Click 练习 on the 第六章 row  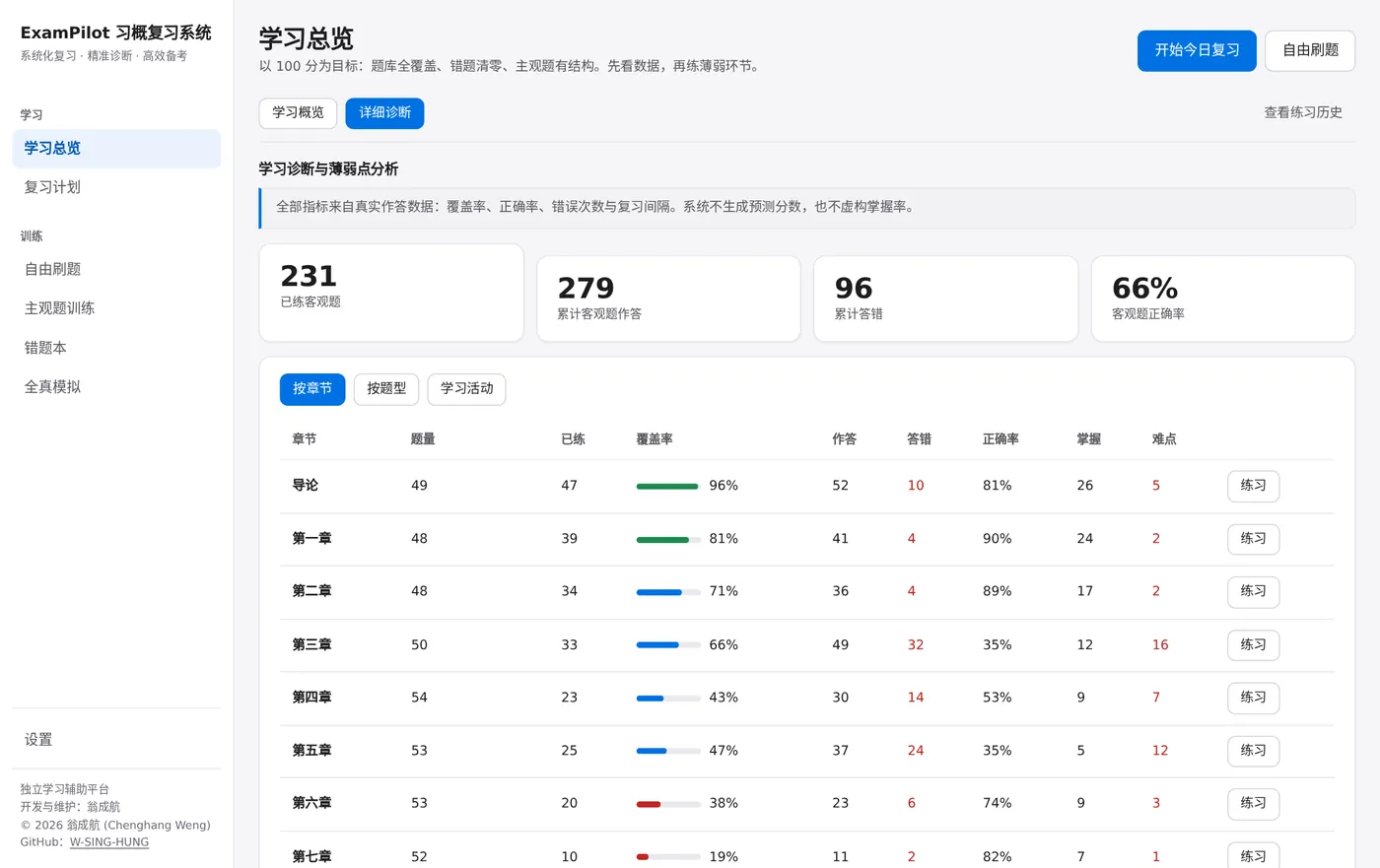click(1253, 804)
